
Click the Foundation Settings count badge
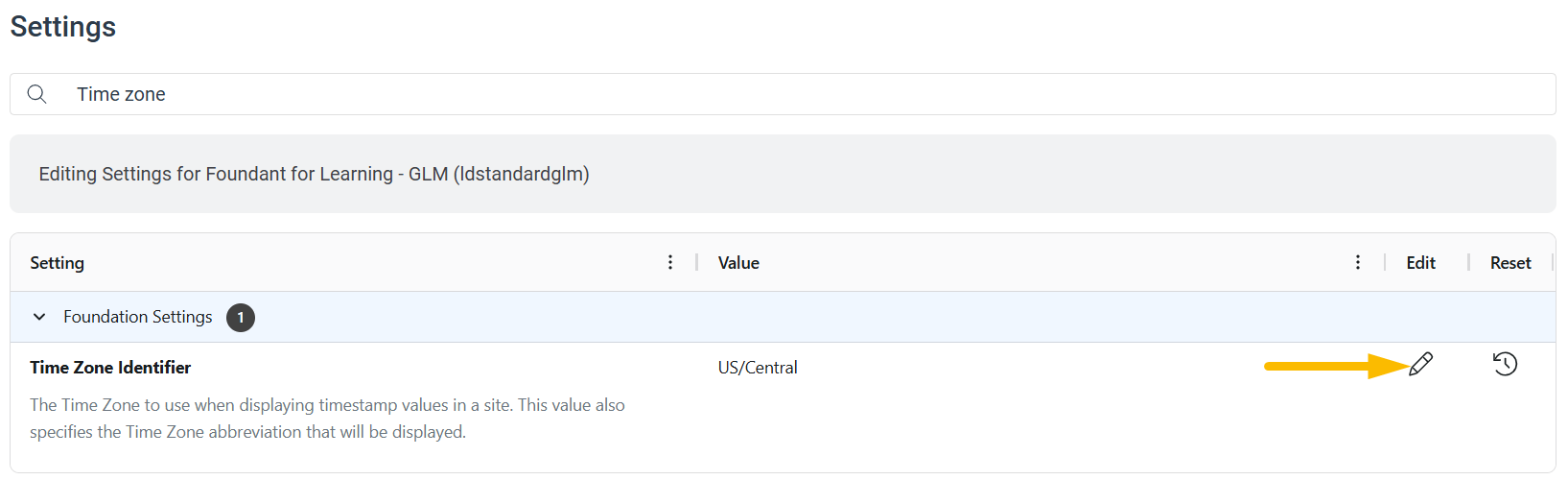click(x=241, y=317)
